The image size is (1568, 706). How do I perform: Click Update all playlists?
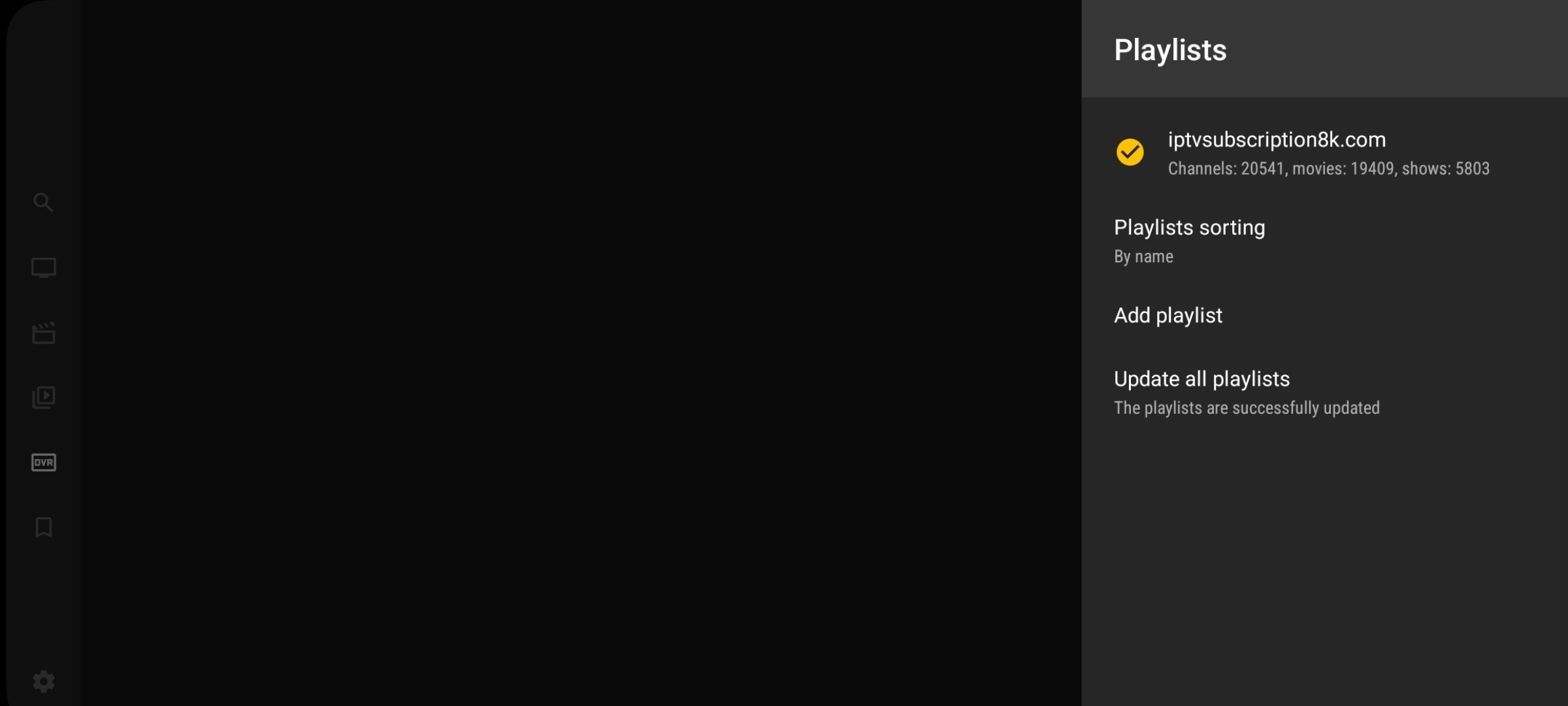tap(1324, 392)
